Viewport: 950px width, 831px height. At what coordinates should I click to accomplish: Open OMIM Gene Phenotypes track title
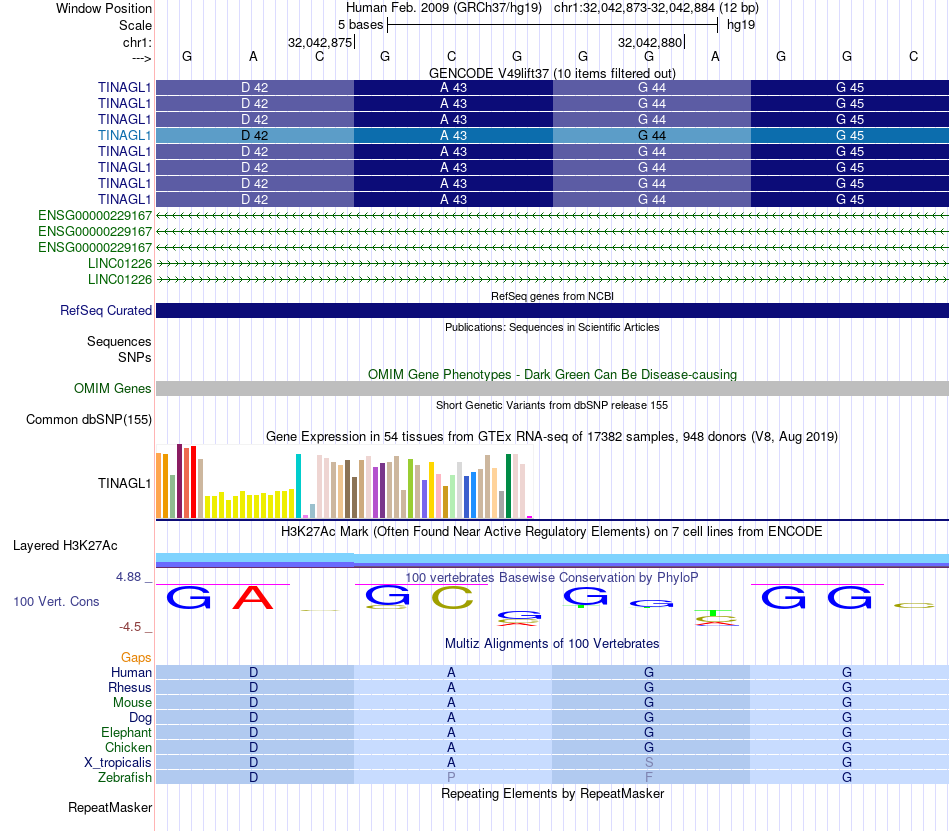click(x=552, y=374)
